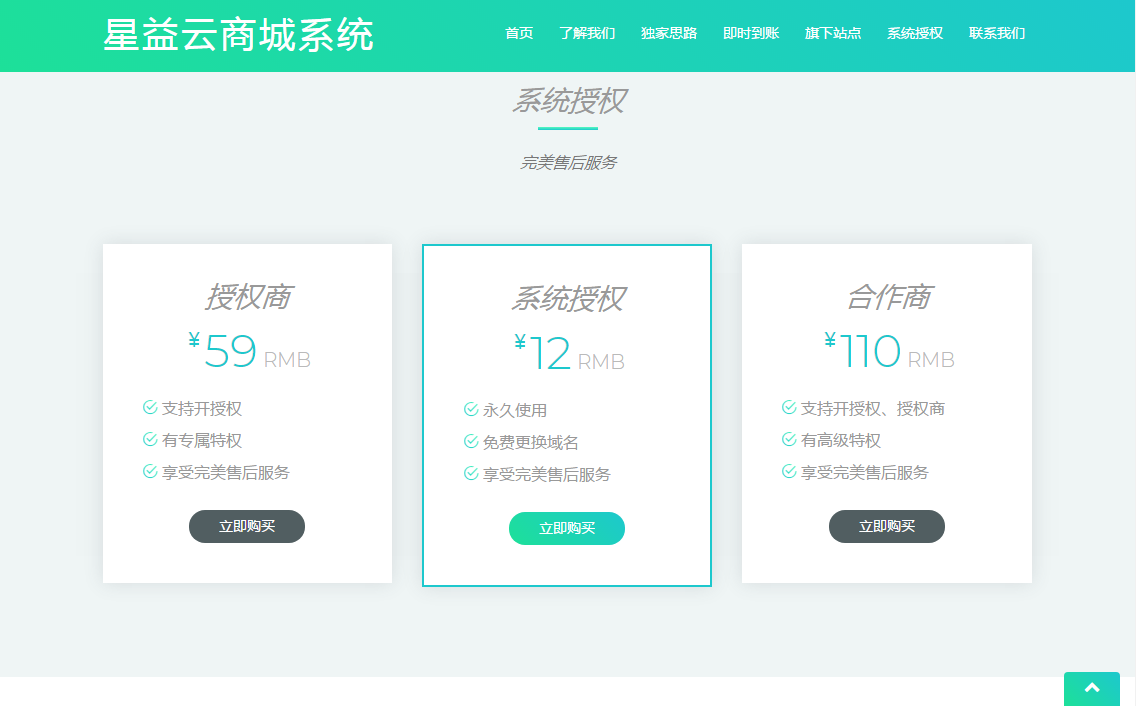Open the 首页 navigation item
This screenshot has height=706, width=1136.
519,33
